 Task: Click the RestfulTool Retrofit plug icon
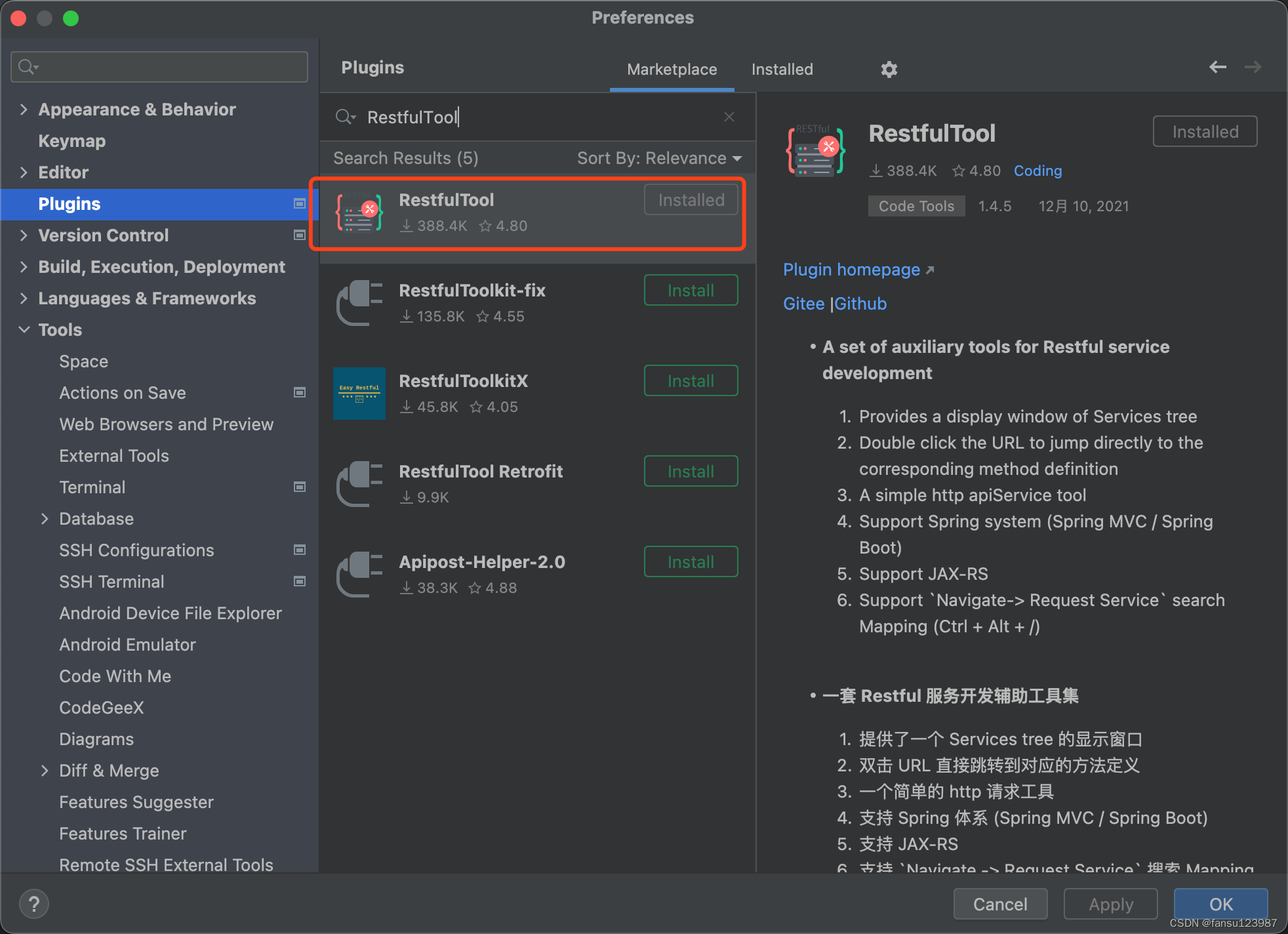pyautogui.click(x=359, y=483)
